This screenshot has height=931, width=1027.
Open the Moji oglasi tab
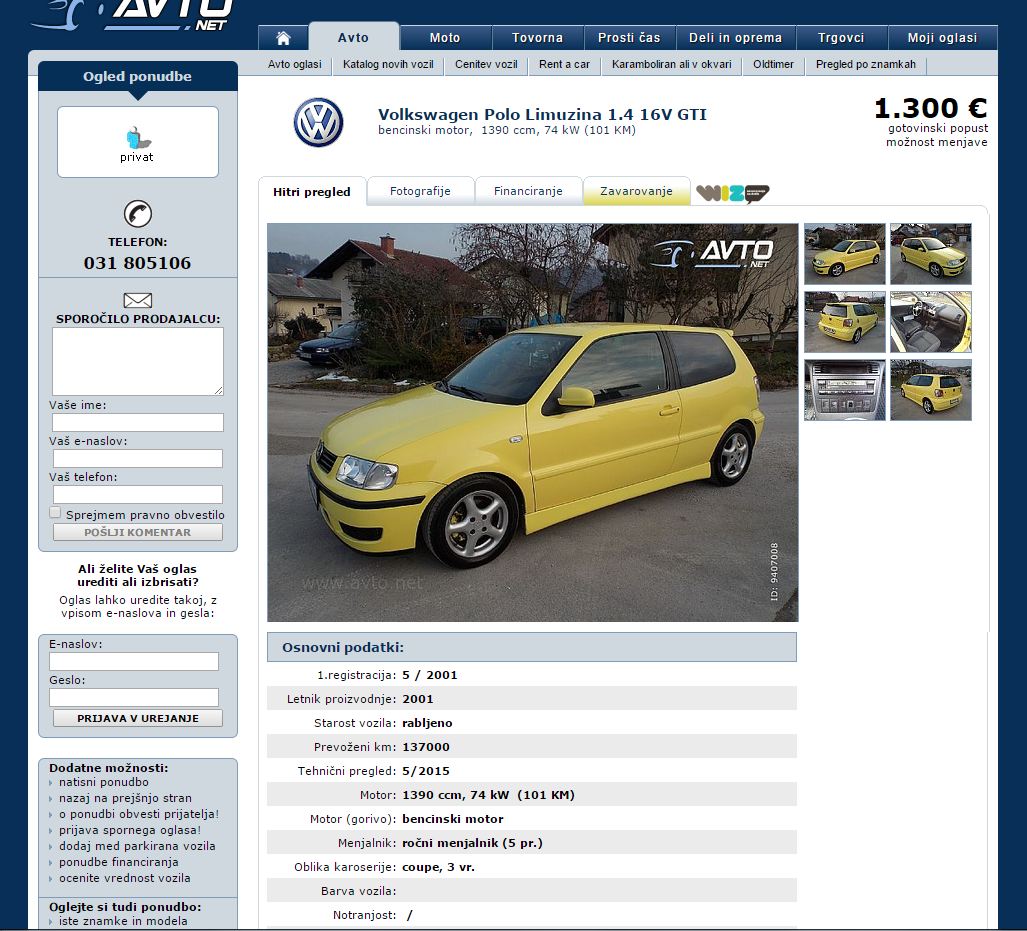tap(943, 38)
